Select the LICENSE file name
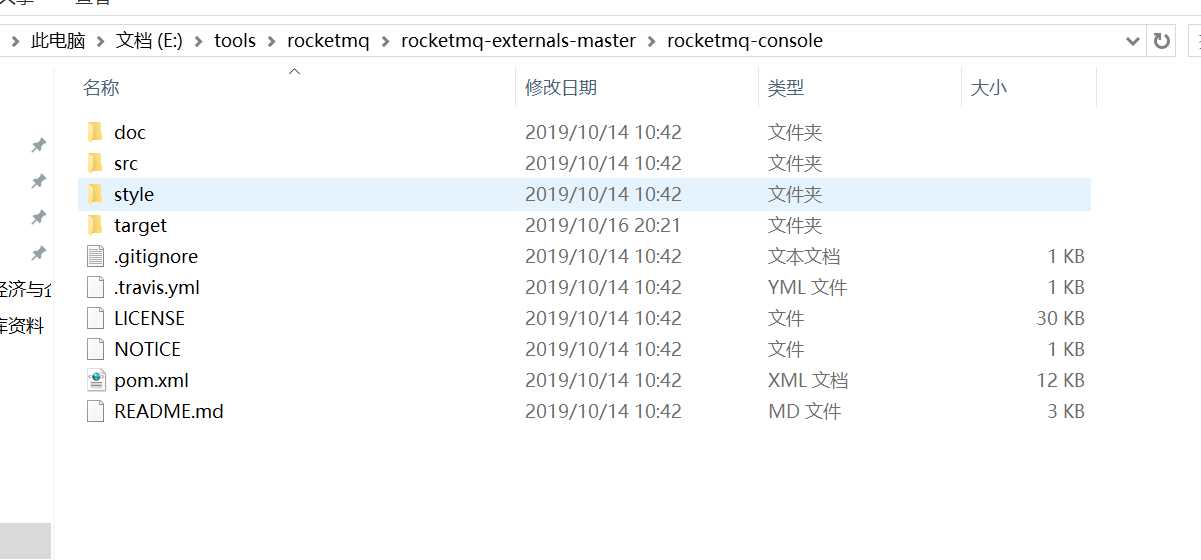Viewport: 1201px width, 560px height. [149, 318]
